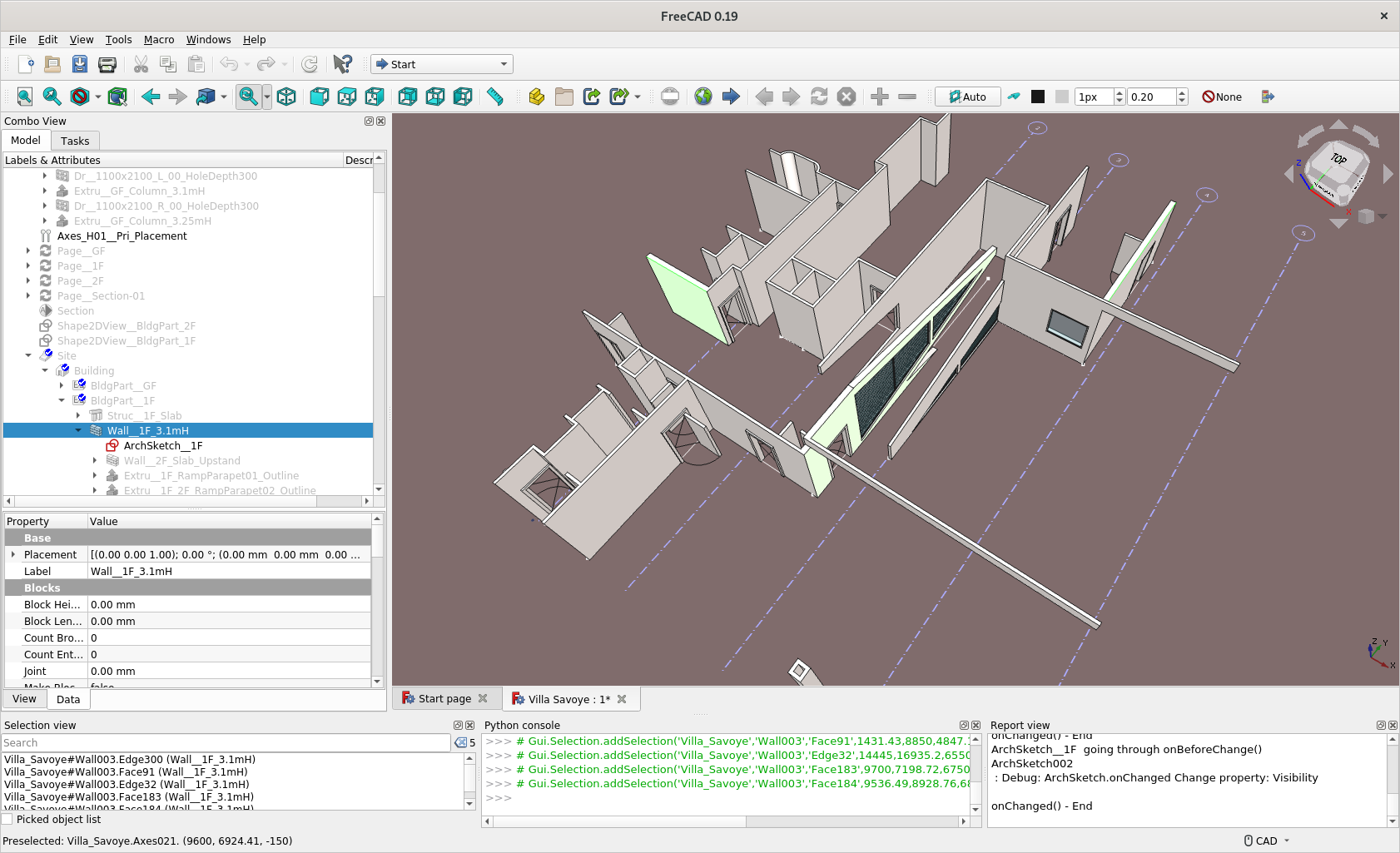1400x853 pixels.
Task: Activate the What's This help pointer
Action: 342,64
